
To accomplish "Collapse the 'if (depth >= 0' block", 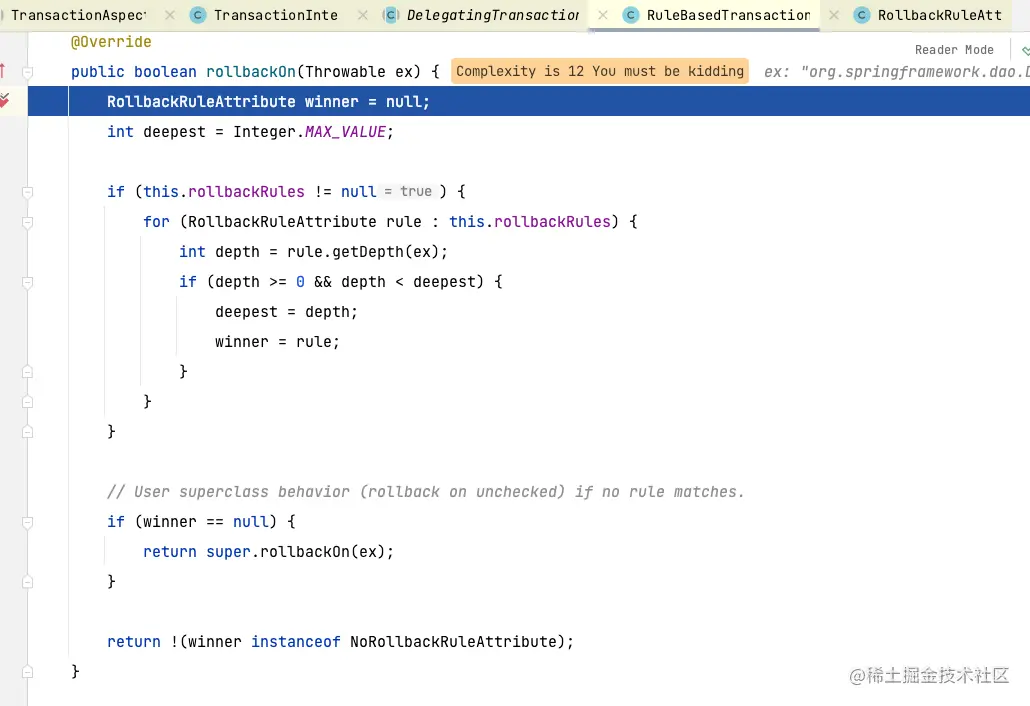I will 28,282.
